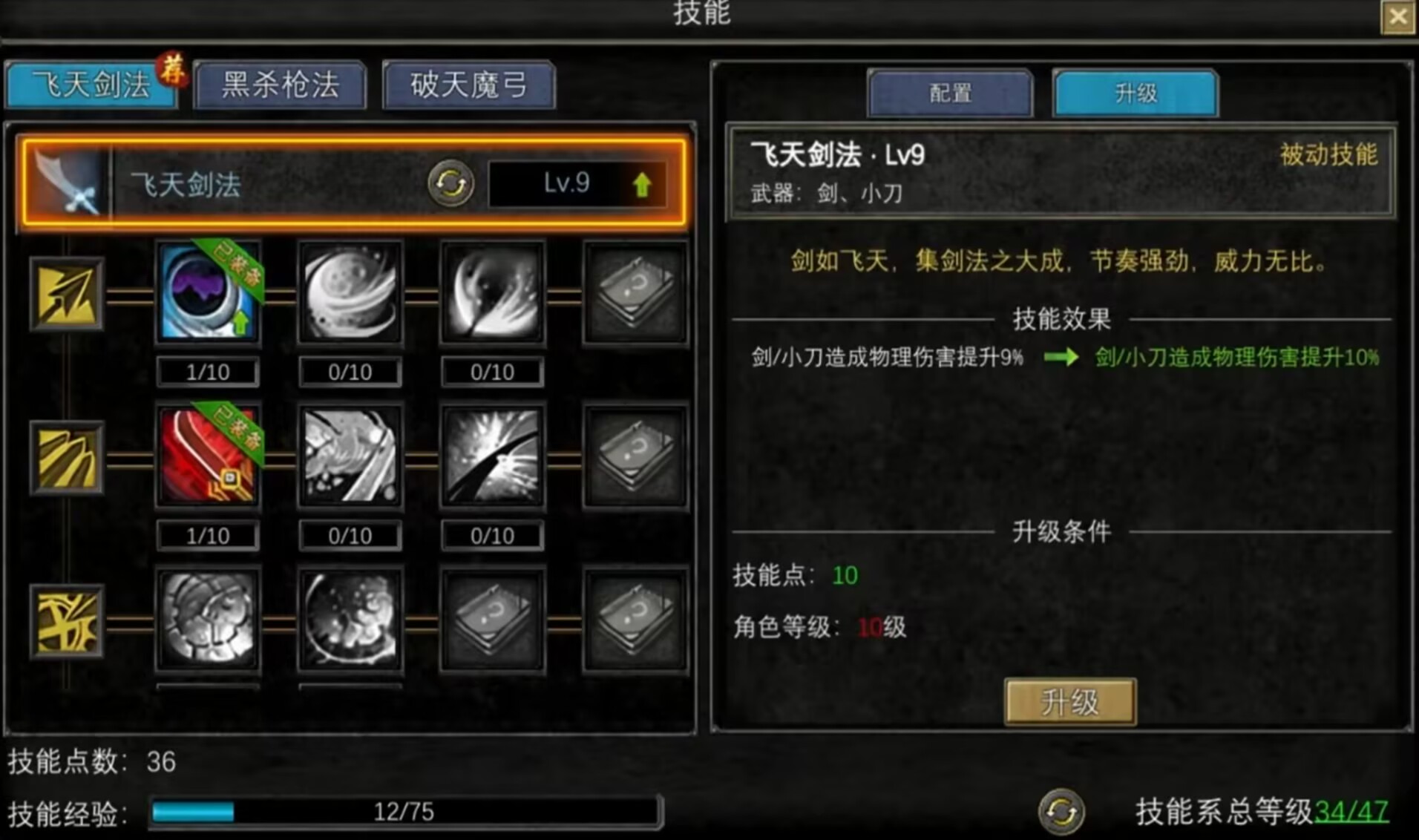This screenshot has width=1419, height=840.
Task: Switch to the 黑杀枪法 tab
Action: point(281,85)
